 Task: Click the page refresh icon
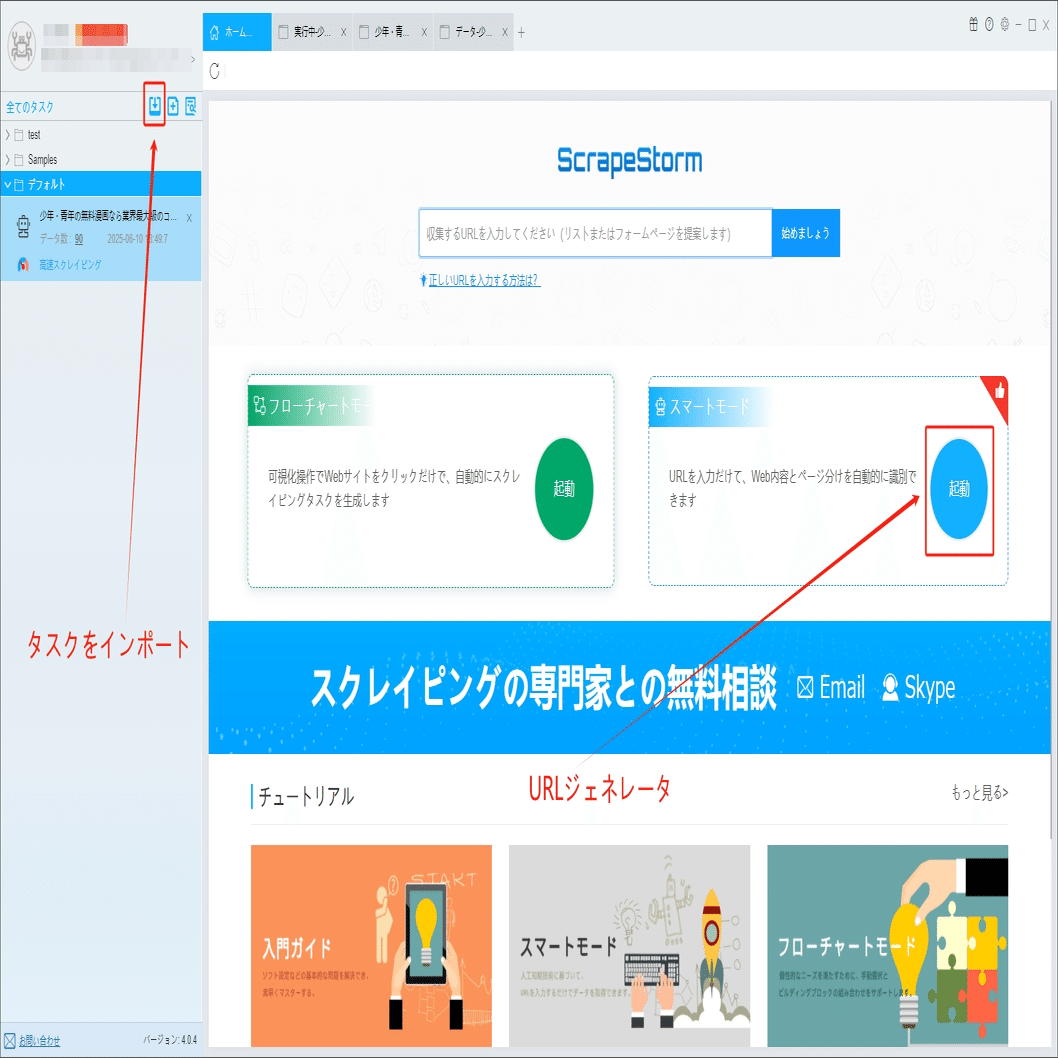(x=215, y=71)
